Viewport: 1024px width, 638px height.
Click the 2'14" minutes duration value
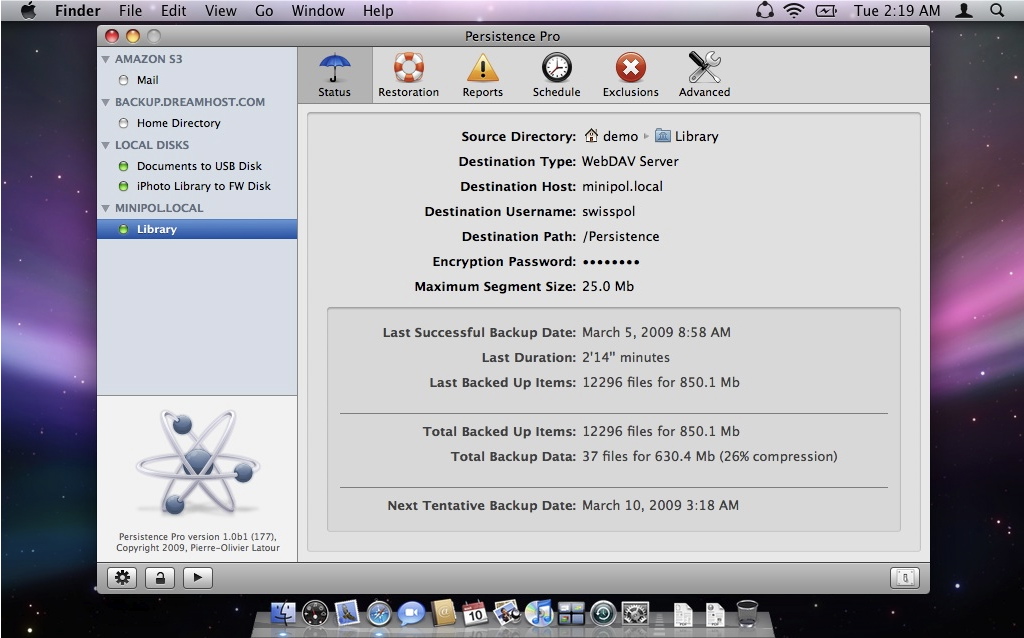click(x=626, y=357)
